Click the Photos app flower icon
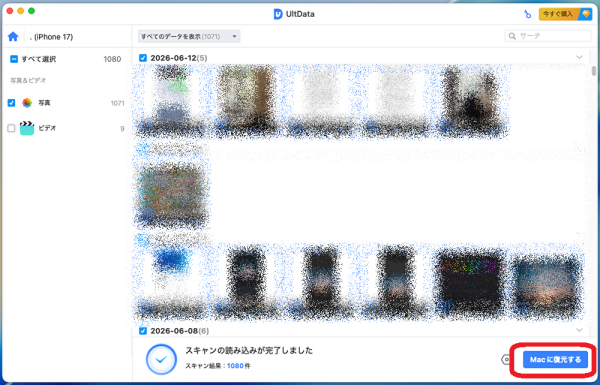This screenshot has height=385, width=600. [27, 103]
